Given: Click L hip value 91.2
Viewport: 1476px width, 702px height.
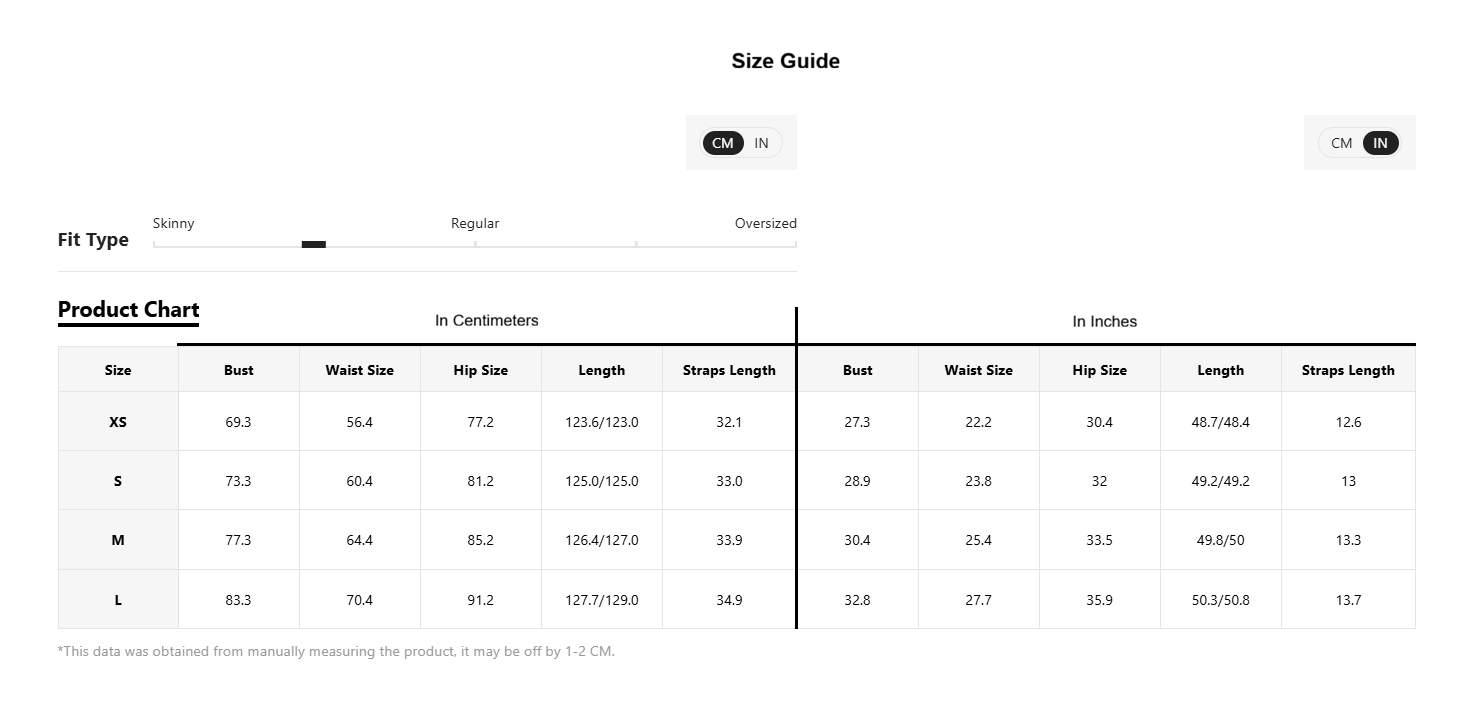Looking at the screenshot, I should tap(481, 600).
